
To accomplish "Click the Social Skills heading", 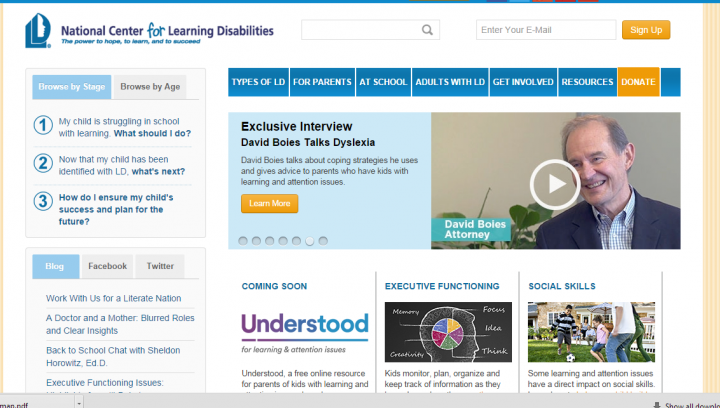I will tap(562, 286).
